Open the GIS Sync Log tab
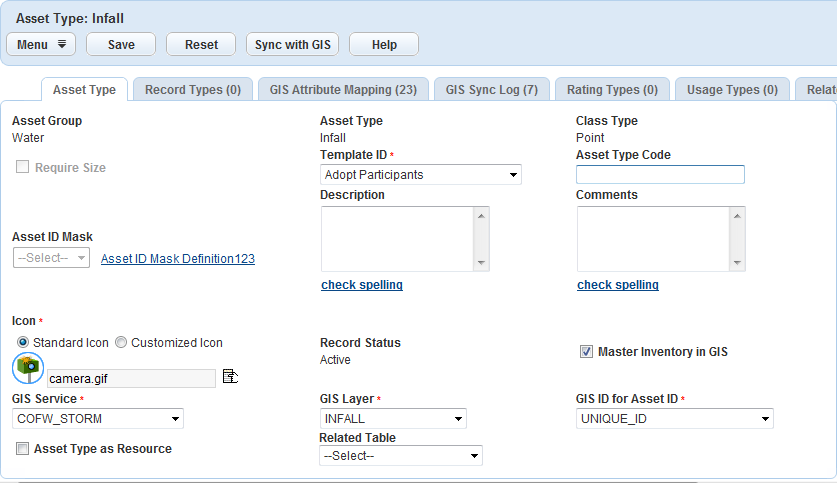This screenshot has width=839, height=483. click(x=491, y=90)
